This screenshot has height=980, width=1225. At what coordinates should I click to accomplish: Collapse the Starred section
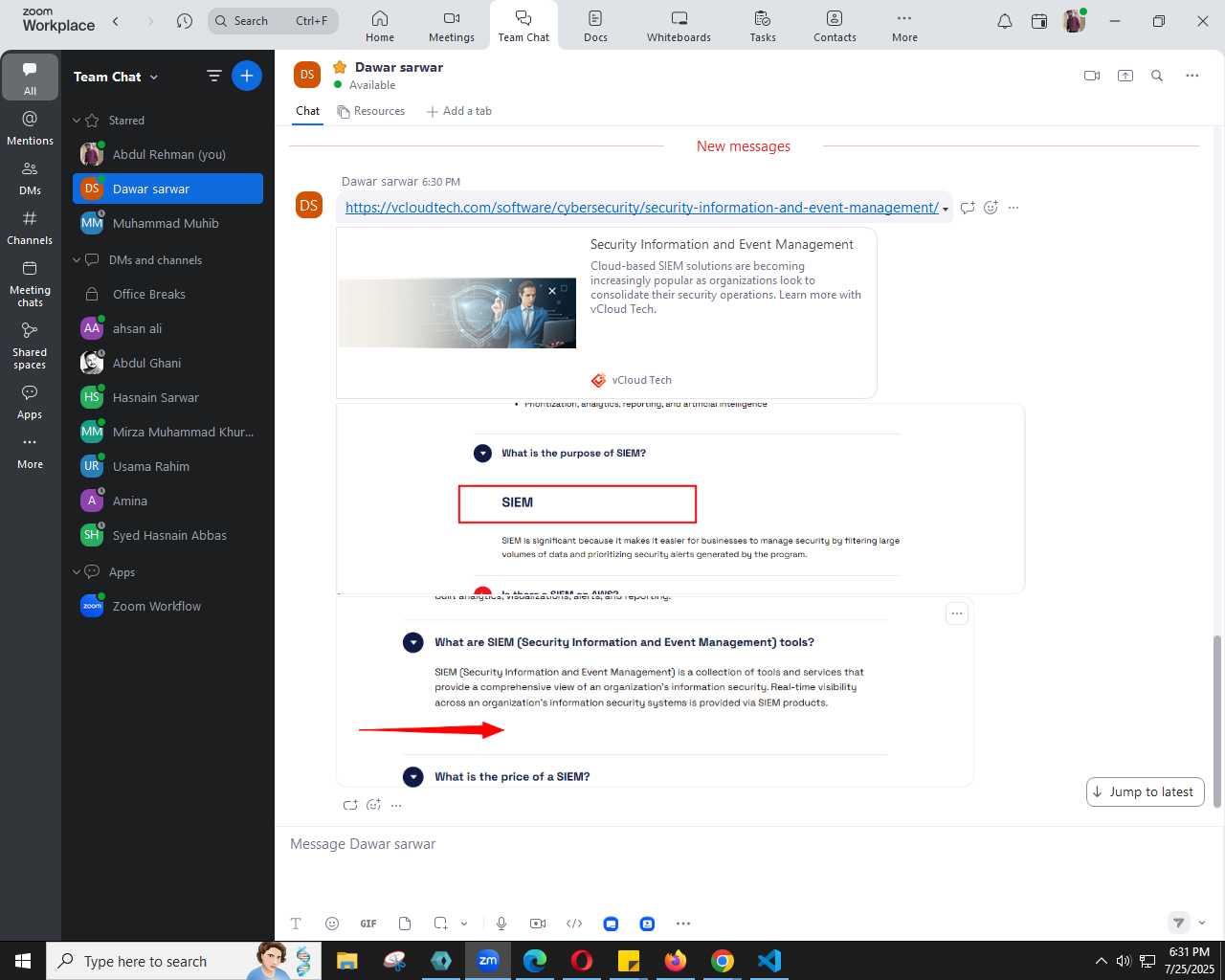click(77, 121)
